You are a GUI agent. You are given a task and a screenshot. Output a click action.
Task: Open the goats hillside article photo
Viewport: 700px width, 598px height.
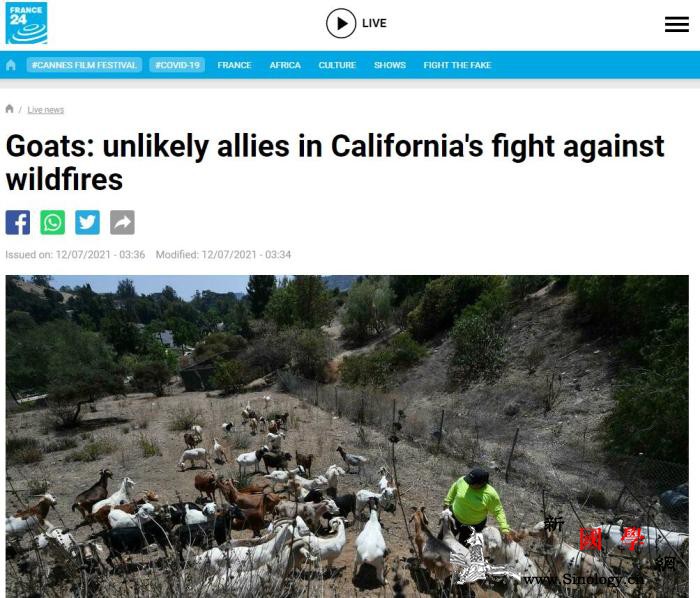(347, 436)
